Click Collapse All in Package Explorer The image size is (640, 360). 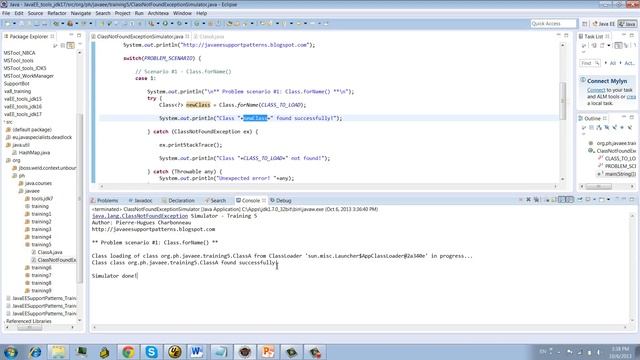tap(62, 45)
